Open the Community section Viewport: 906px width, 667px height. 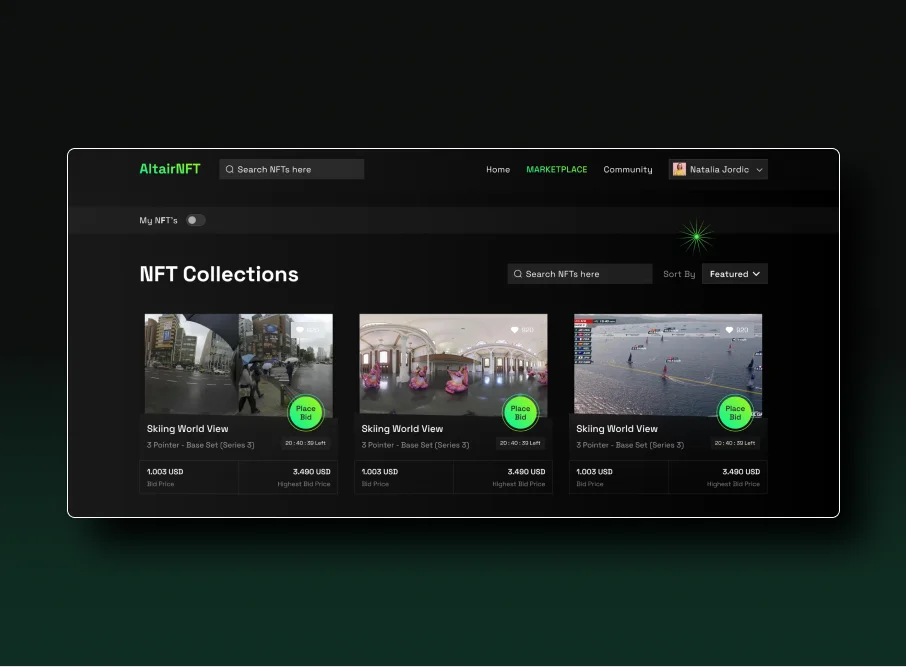(x=627, y=169)
